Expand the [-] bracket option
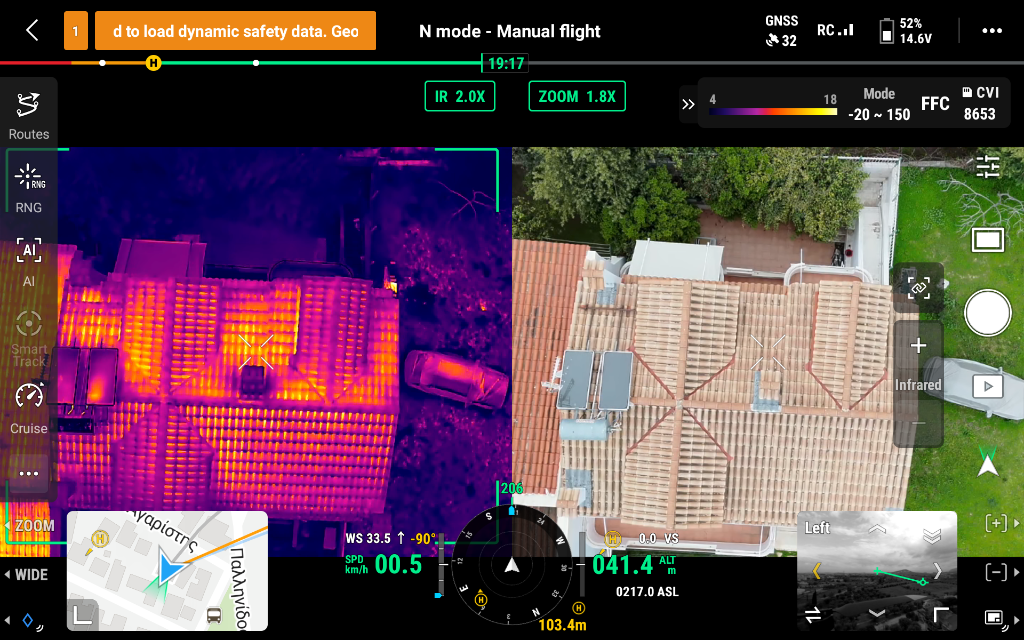The image size is (1024, 640). [x=1001, y=573]
